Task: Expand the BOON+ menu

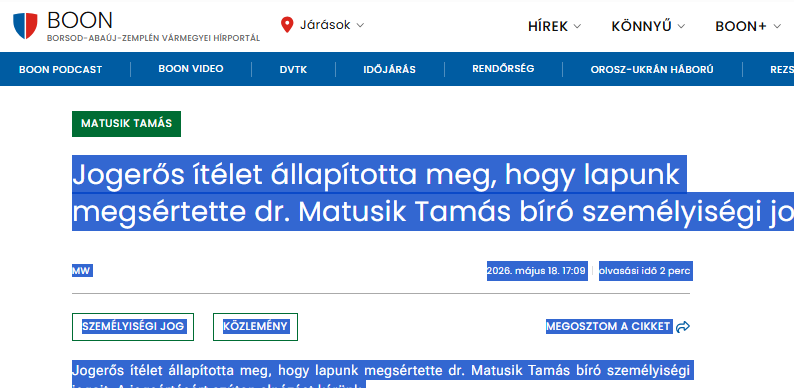Action: click(x=748, y=26)
